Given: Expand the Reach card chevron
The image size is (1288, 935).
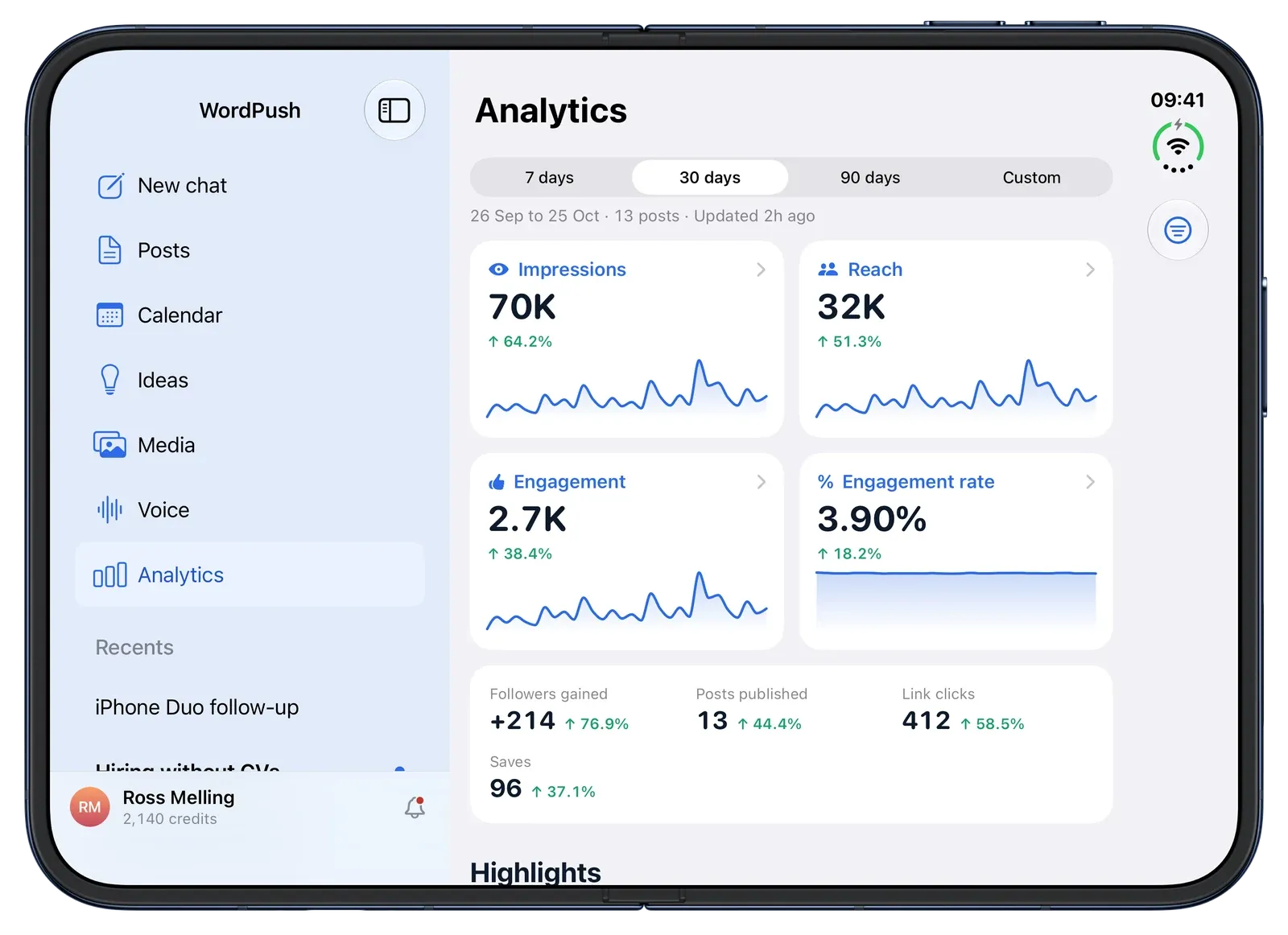Looking at the screenshot, I should pos(1090,270).
